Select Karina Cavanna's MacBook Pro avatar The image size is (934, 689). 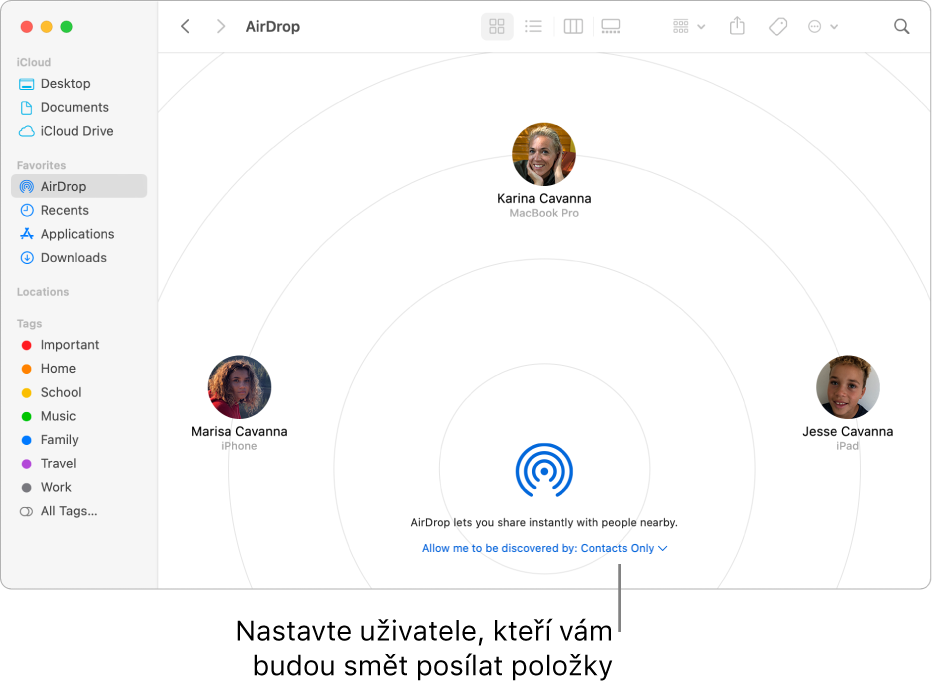[x=544, y=154]
